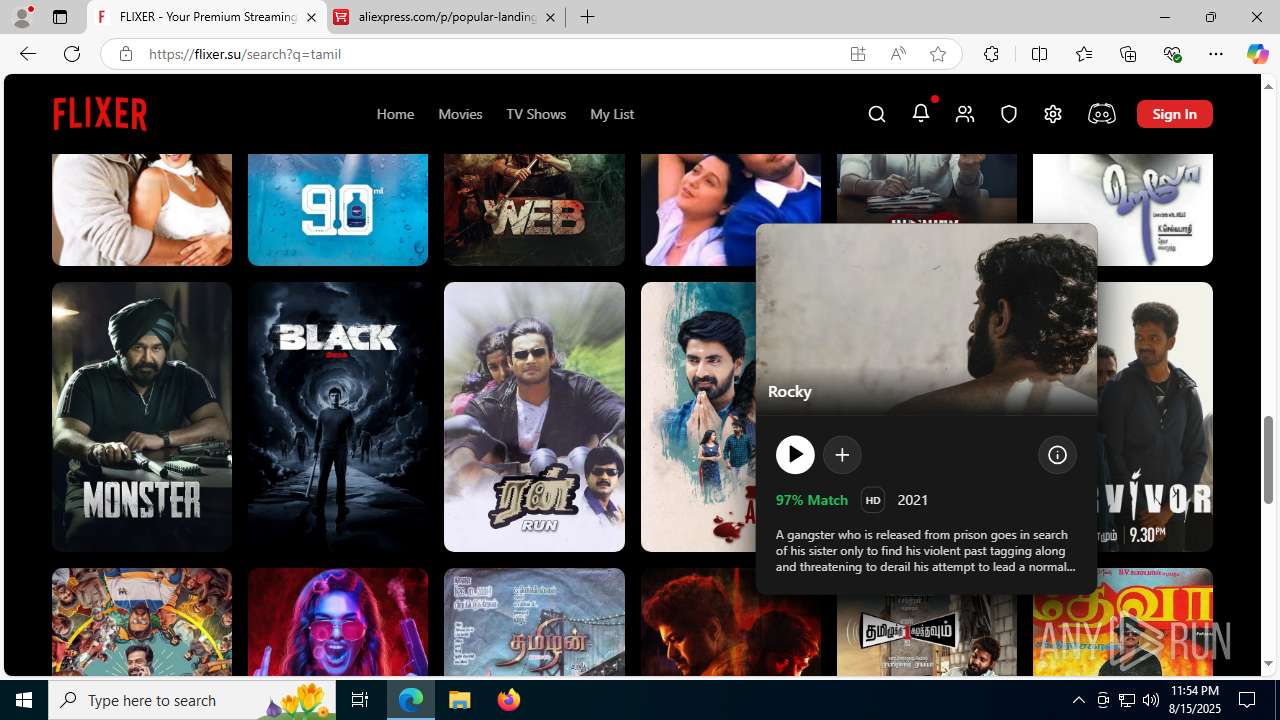Open the Favorites list

(x=1084, y=54)
